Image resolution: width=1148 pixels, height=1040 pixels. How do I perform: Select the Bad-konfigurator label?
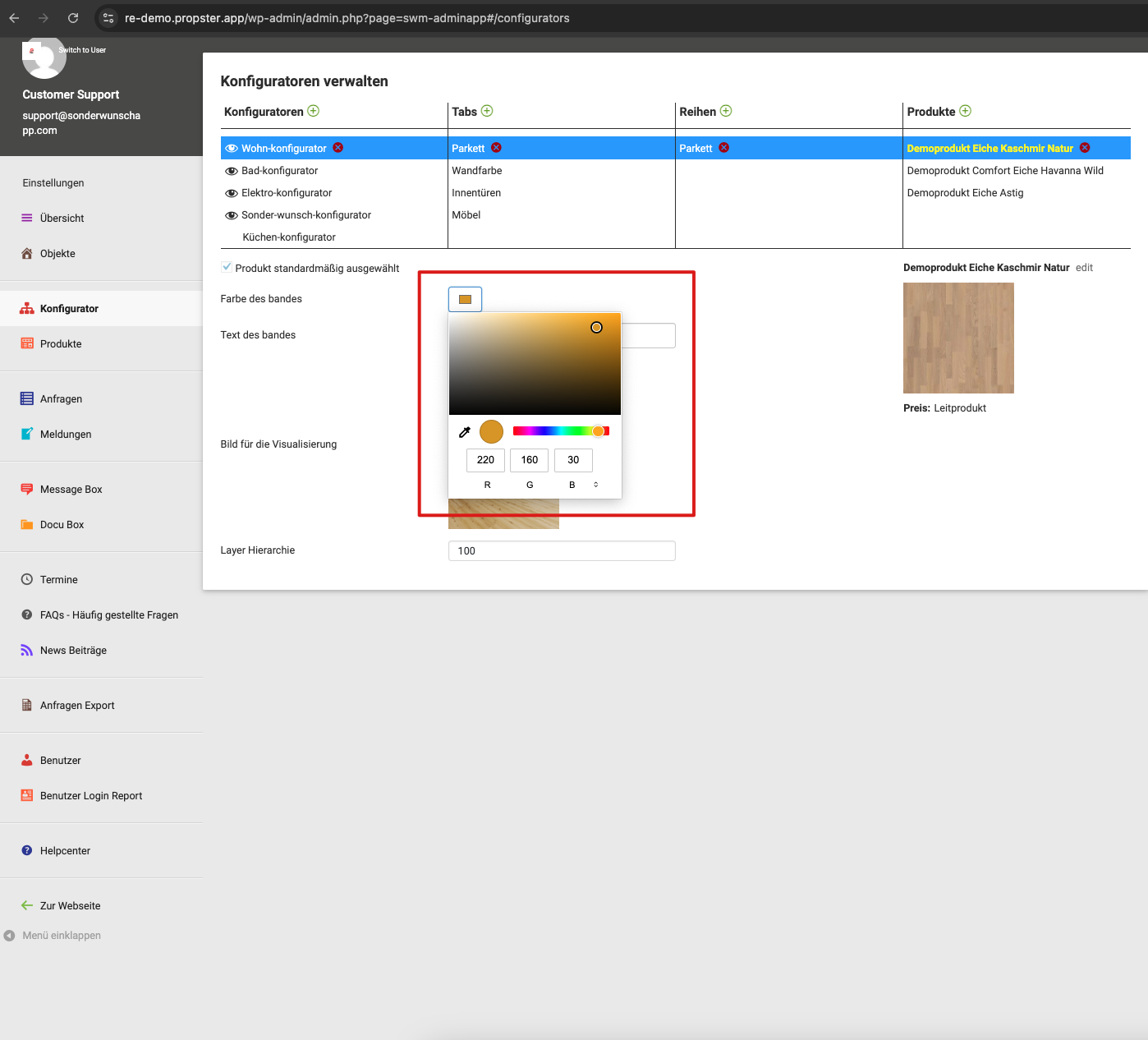coord(279,171)
